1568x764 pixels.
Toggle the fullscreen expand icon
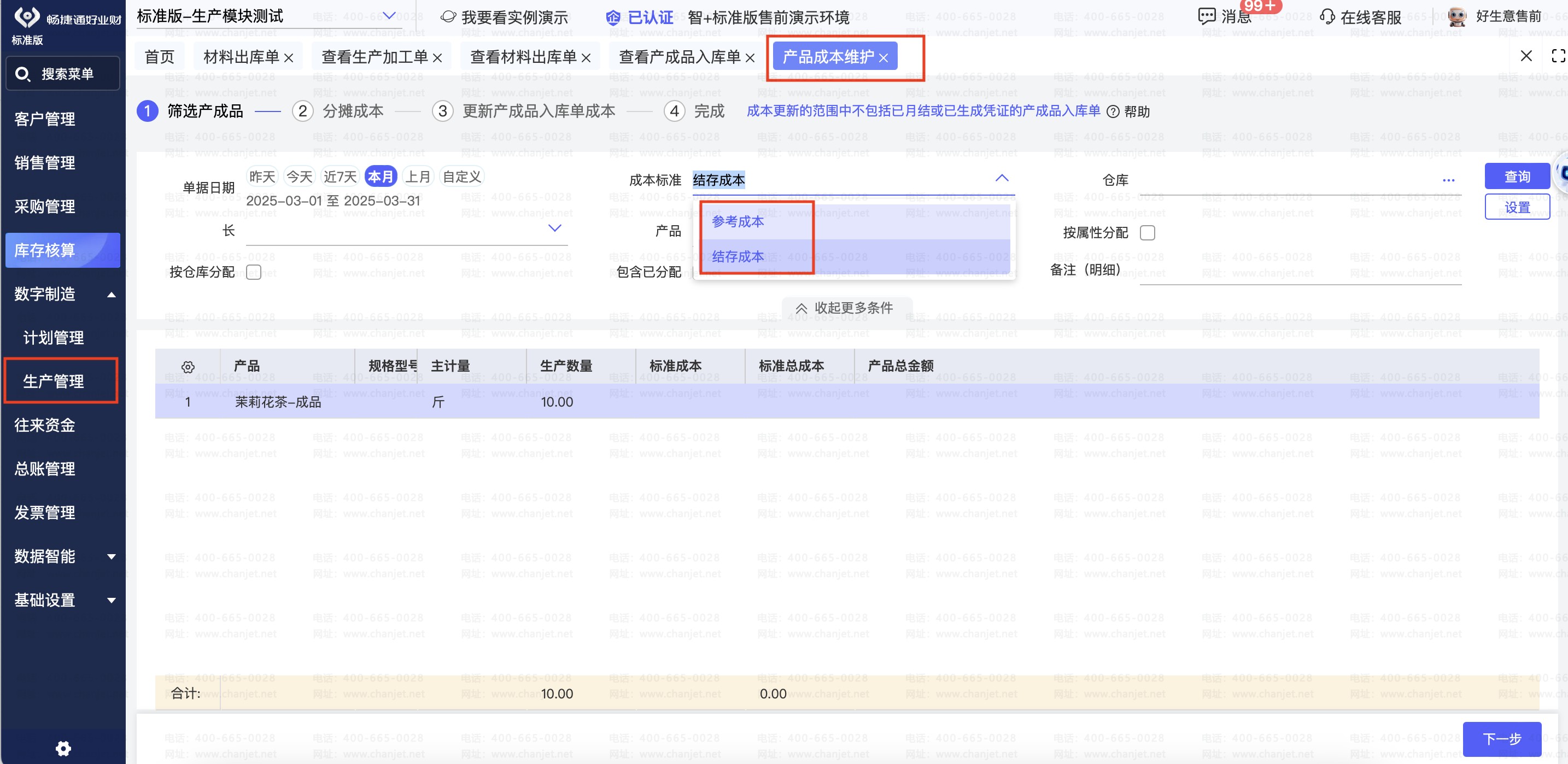coord(1558,56)
